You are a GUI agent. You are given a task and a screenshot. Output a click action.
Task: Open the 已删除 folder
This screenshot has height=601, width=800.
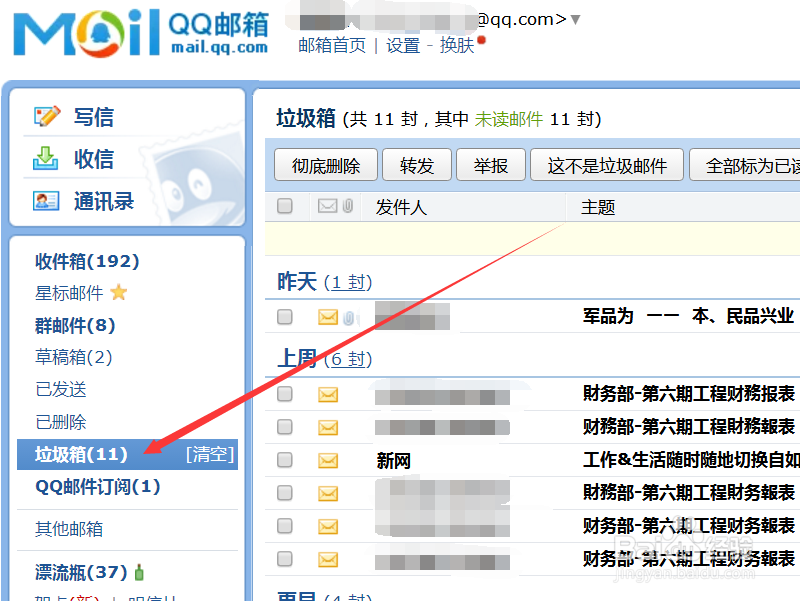61,422
